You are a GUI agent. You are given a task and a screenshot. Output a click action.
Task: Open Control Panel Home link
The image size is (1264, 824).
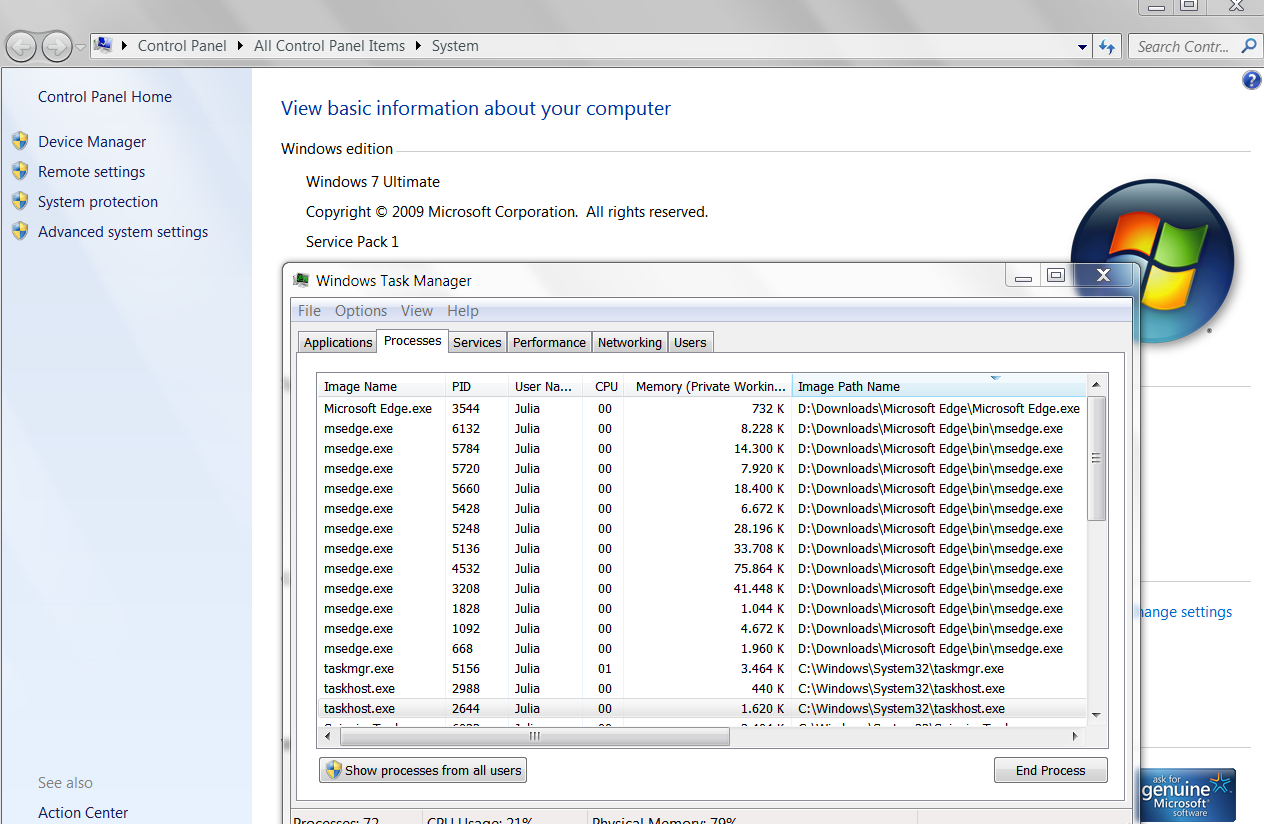click(x=105, y=97)
